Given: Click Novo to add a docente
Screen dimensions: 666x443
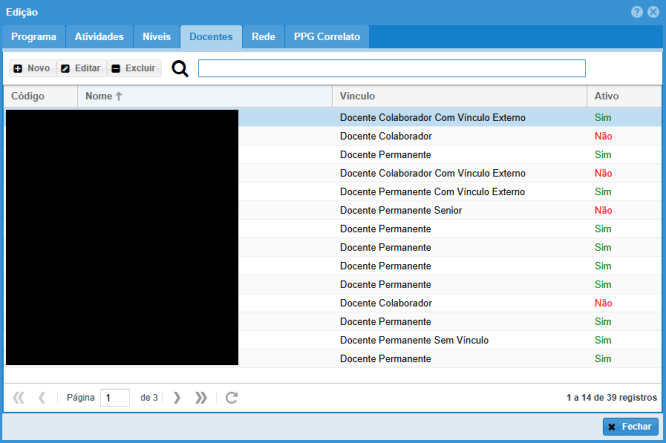Looking at the screenshot, I should click(31, 68).
